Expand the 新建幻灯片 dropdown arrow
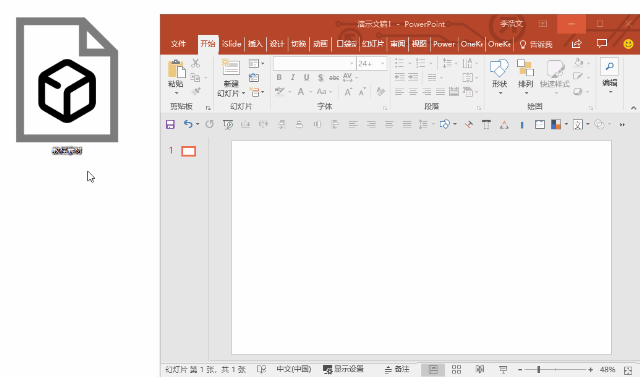 pyautogui.click(x=244, y=93)
